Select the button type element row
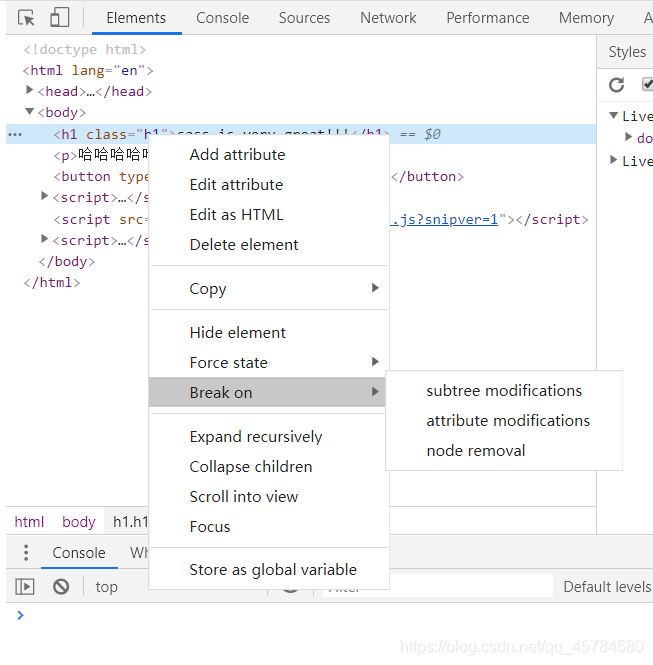 [101, 176]
